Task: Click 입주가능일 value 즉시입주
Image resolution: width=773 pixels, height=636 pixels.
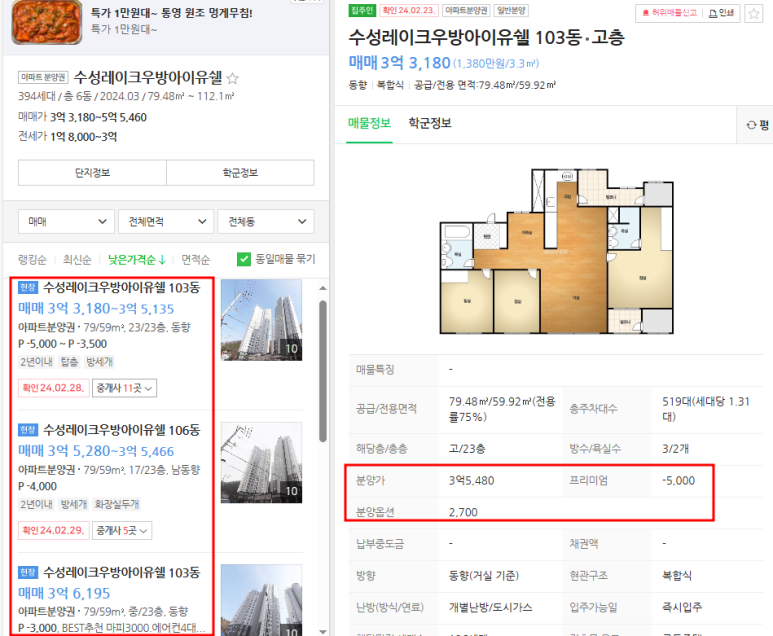Action: (x=681, y=607)
